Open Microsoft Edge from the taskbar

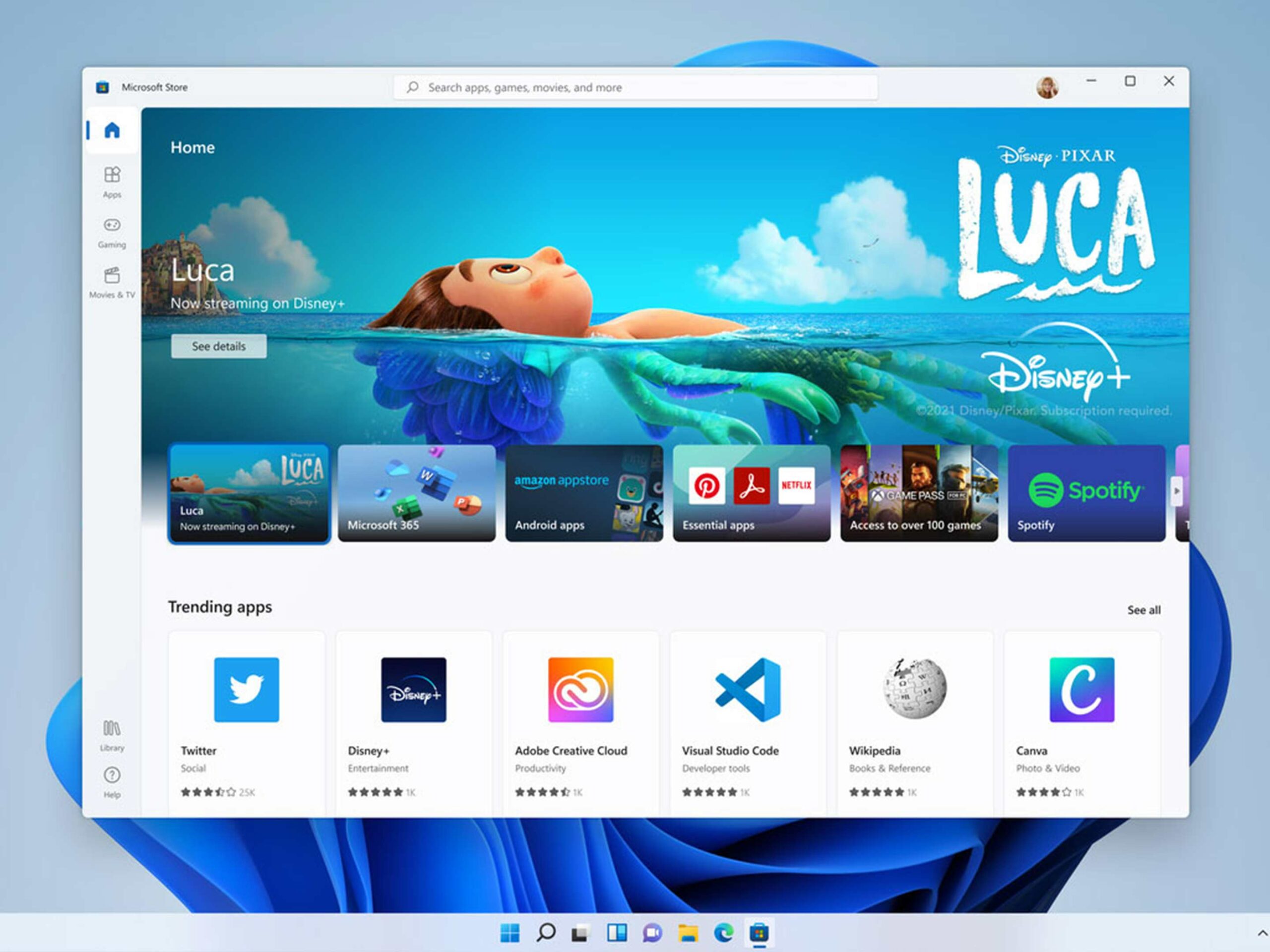click(723, 933)
